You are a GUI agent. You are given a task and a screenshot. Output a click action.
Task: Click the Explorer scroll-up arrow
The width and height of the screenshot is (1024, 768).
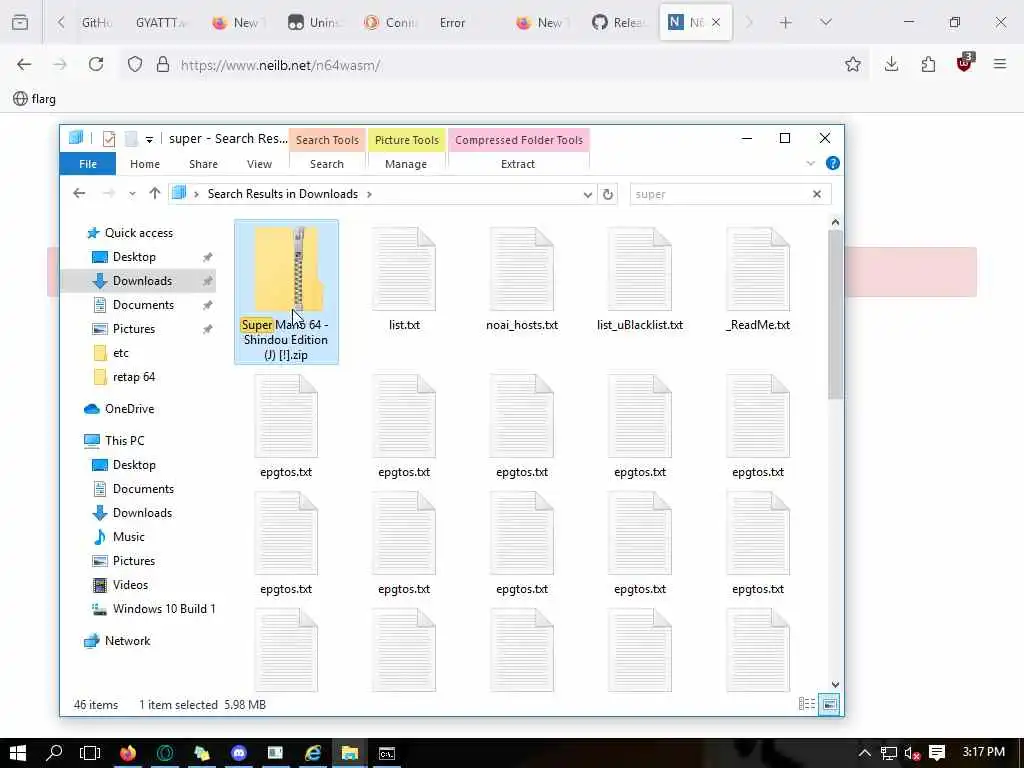835,222
